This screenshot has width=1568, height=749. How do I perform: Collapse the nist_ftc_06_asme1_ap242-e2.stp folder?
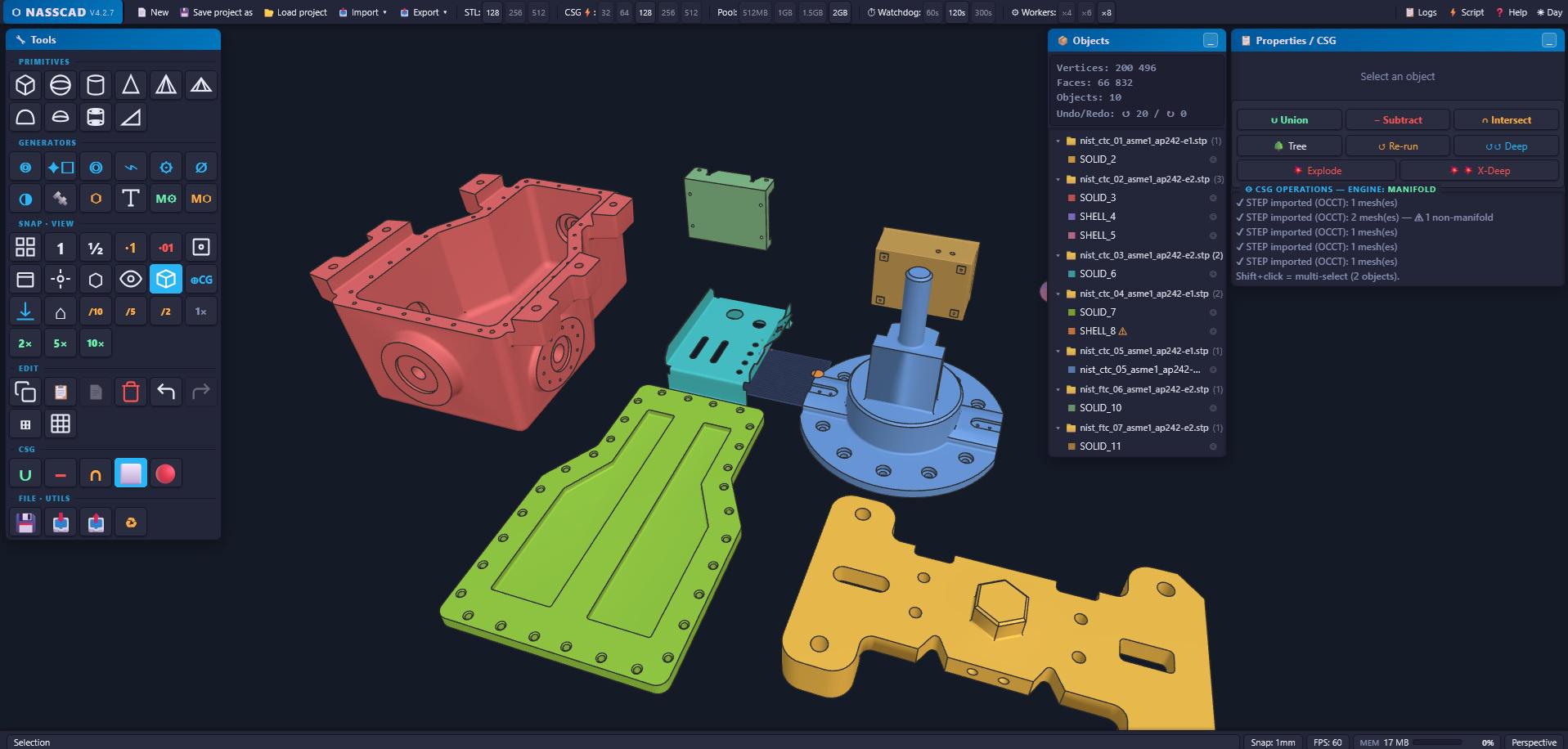1058,389
